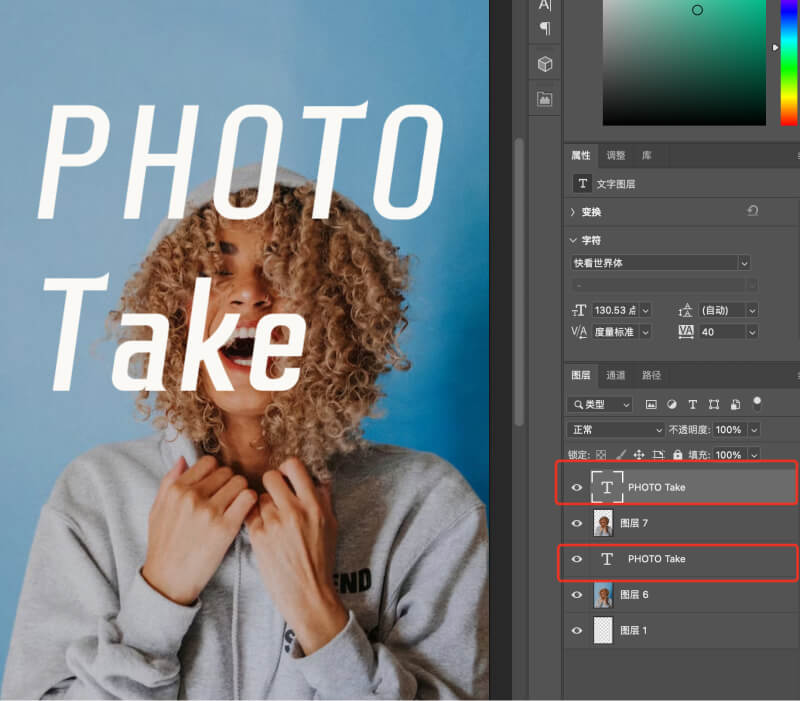Image resolution: width=800 pixels, height=701 pixels.
Task: Click the reset transform arrow icon
Action: pyautogui.click(x=752, y=212)
